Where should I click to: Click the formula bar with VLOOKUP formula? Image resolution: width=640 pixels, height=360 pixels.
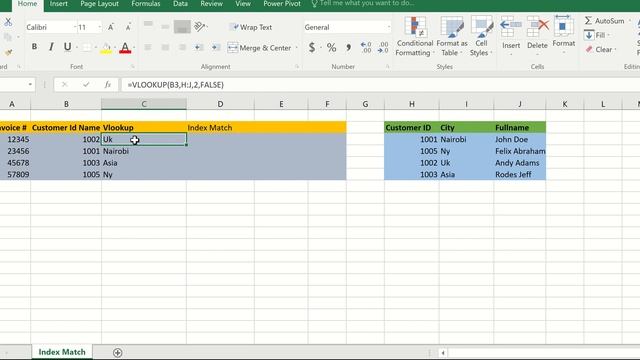tap(380, 84)
